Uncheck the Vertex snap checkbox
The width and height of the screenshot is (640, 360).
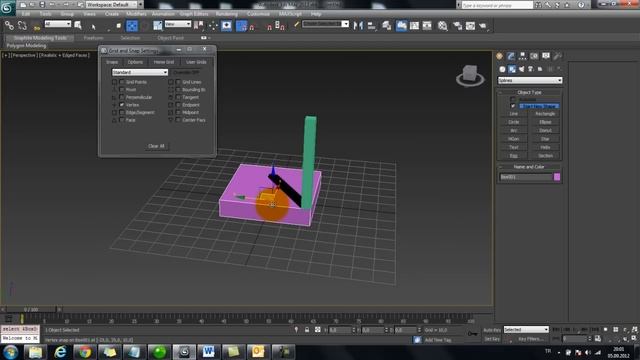122,105
